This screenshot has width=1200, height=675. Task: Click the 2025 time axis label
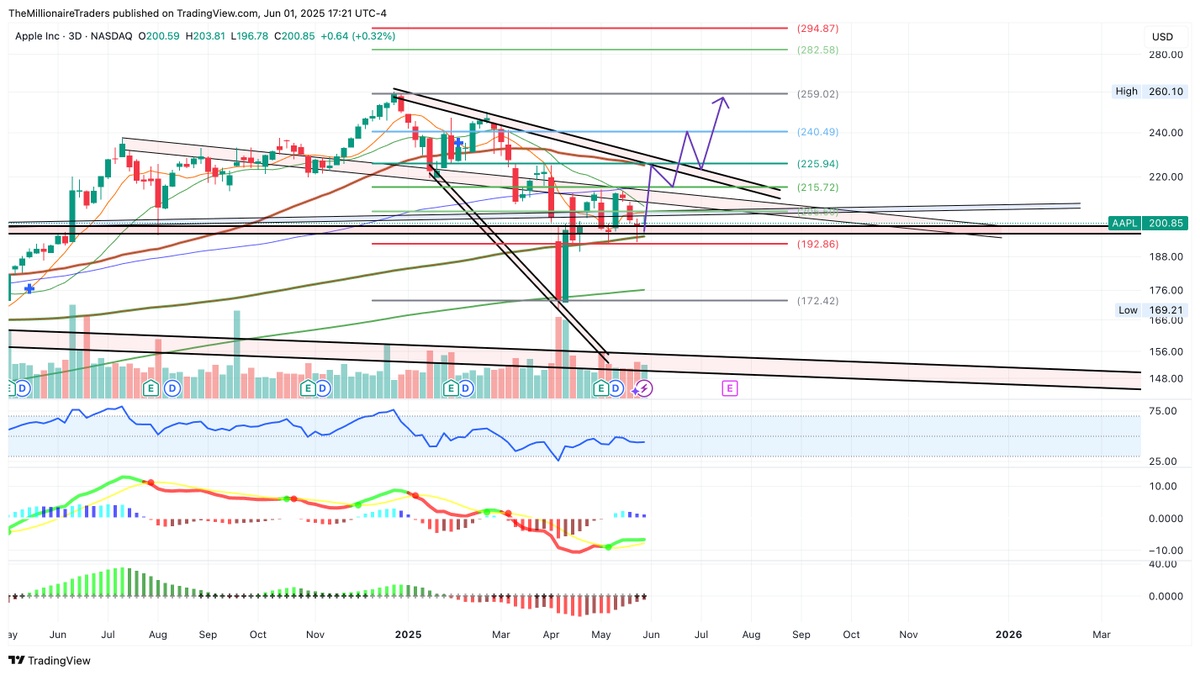tap(410, 634)
